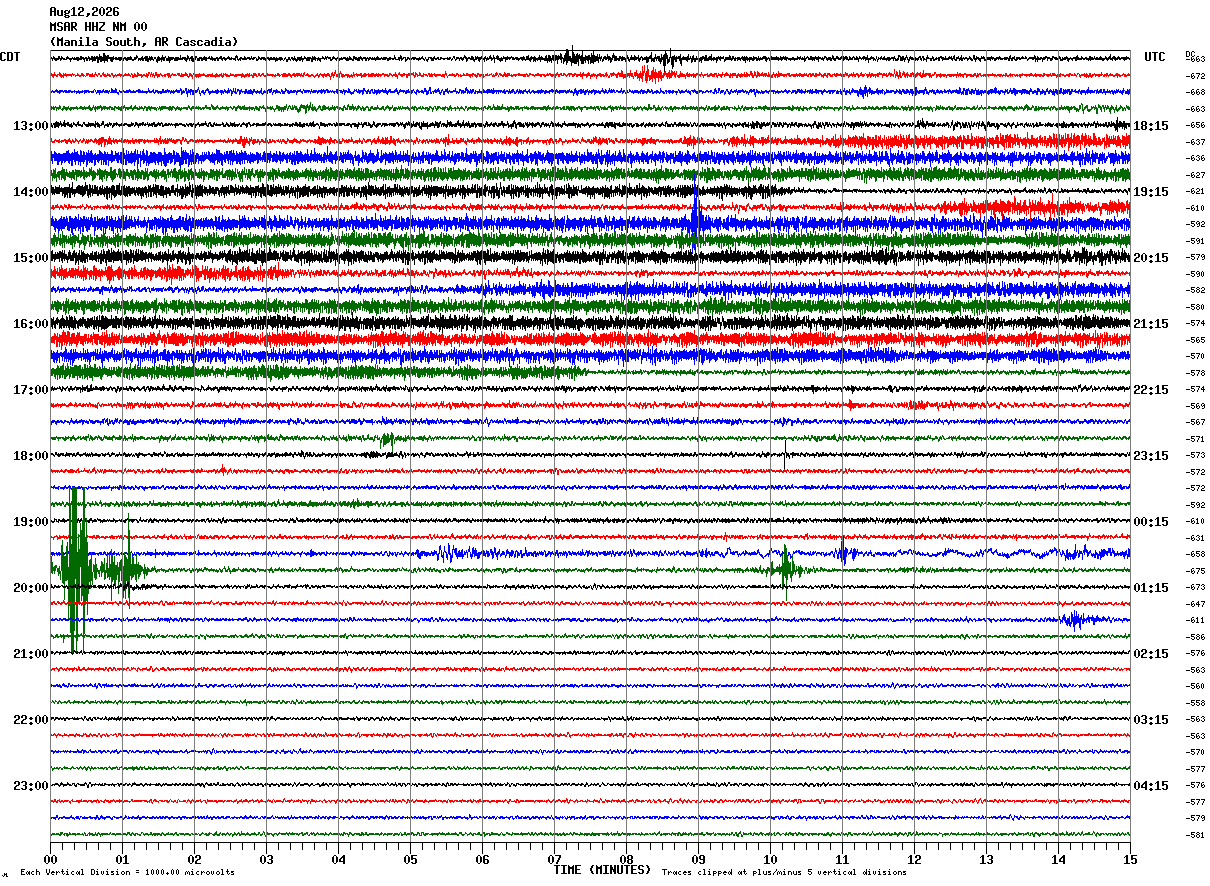Click the Manila South, AR Cascadia subtitle
Image resolution: width=1210 pixels, height=886 pixels.
(144, 42)
